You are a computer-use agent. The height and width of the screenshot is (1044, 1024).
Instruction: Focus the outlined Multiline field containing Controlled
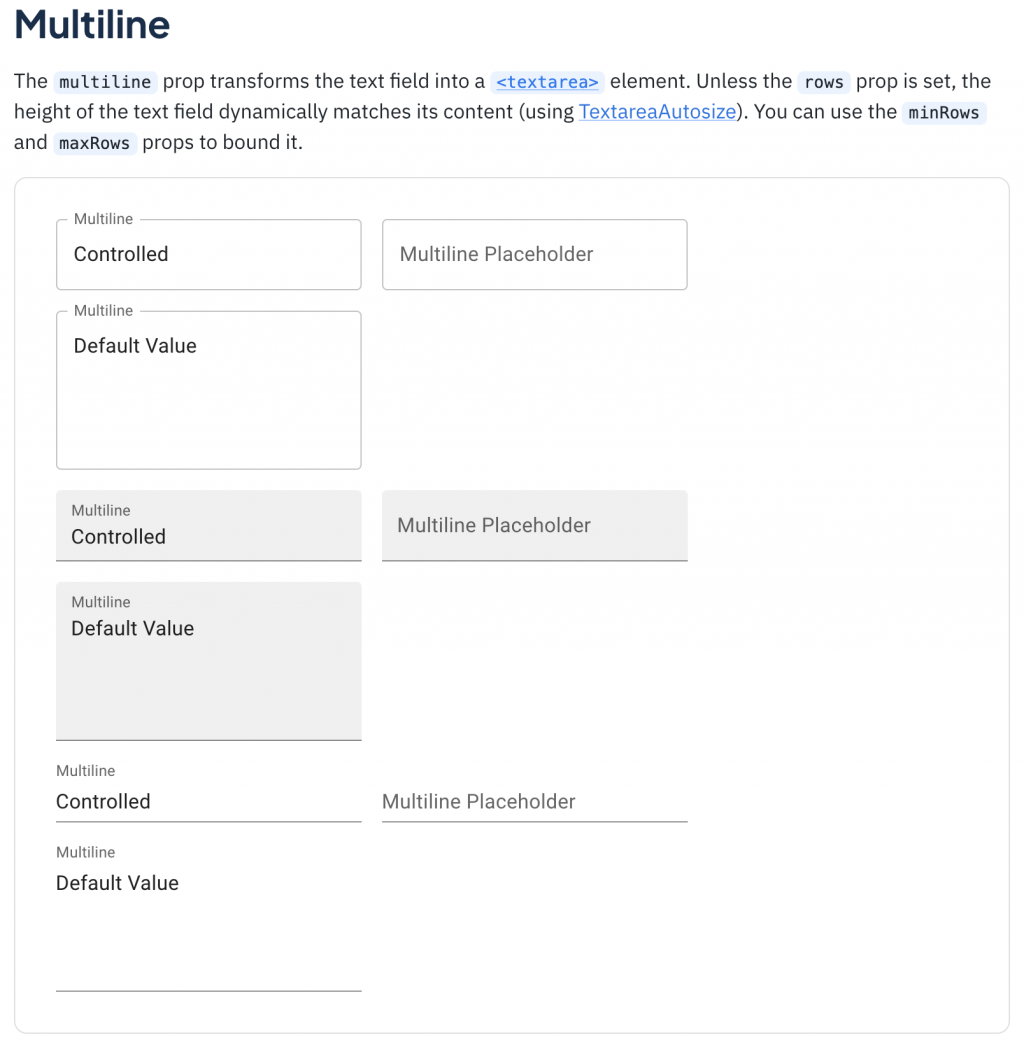(x=208, y=255)
